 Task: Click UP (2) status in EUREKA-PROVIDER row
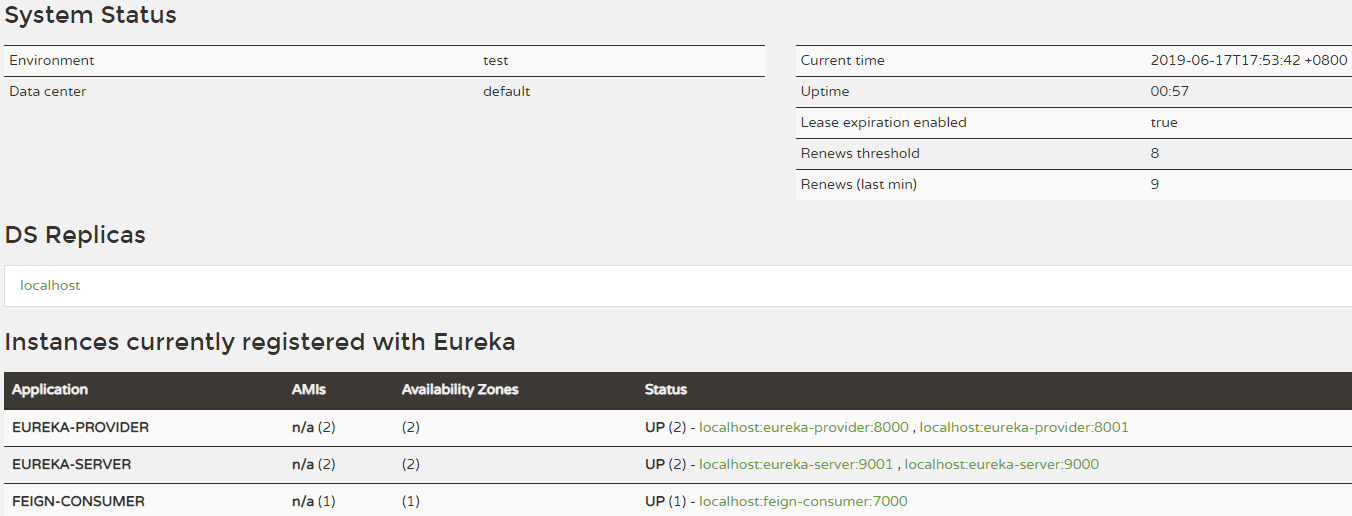click(665, 428)
